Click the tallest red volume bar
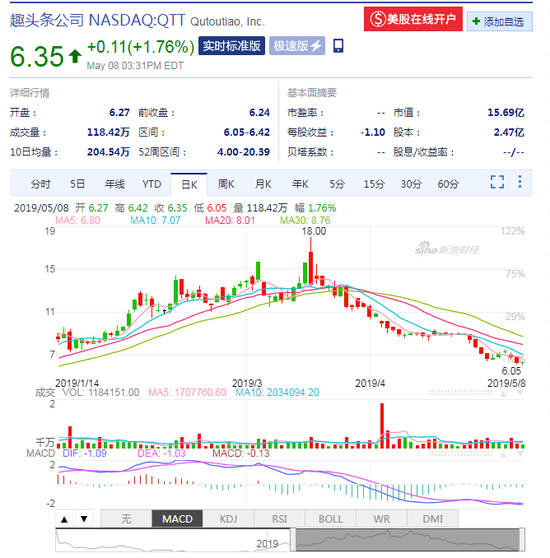This screenshot has height=558, width=550. click(382, 426)
